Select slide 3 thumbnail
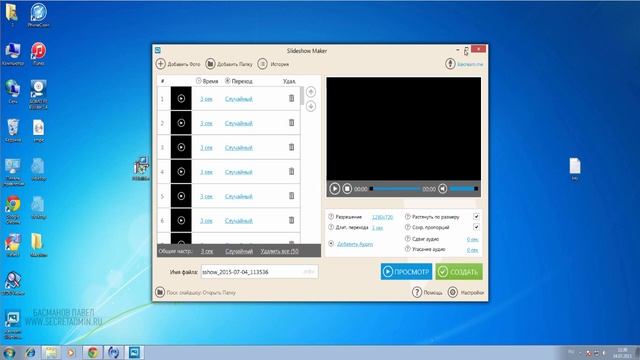Image resolution: width=640 pixels, height=360 pixels. click(181, 147)
